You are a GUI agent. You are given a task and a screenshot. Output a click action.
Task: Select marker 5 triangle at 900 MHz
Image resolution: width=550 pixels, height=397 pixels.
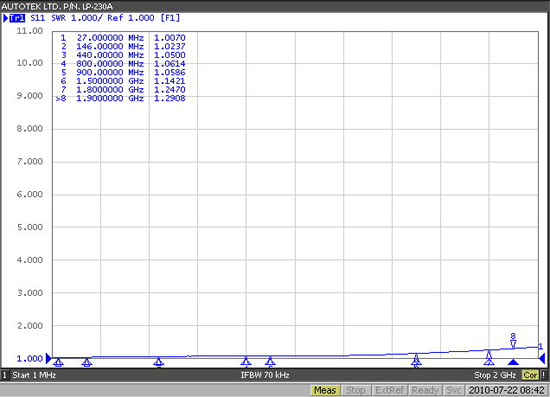point(270,361)
